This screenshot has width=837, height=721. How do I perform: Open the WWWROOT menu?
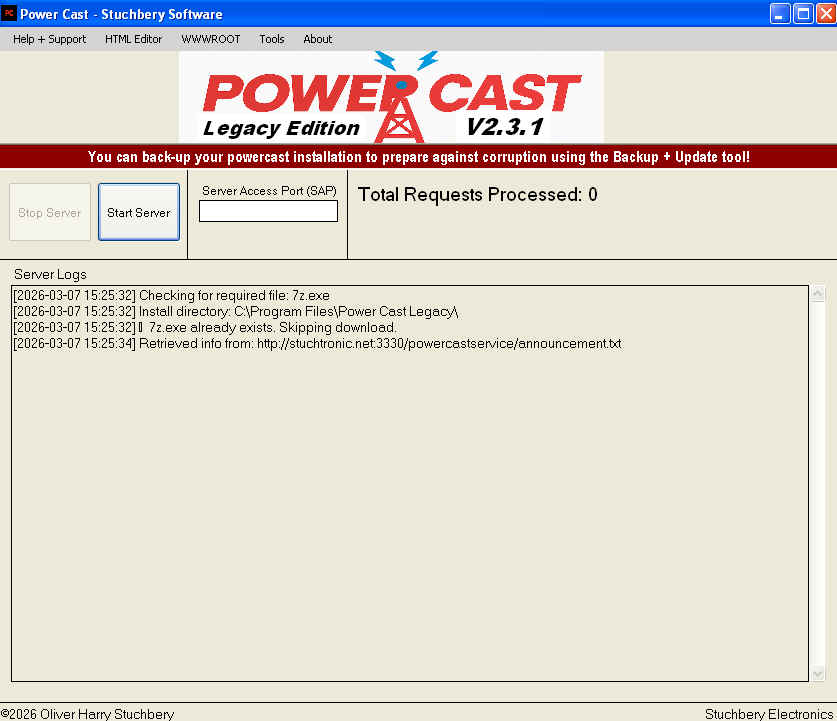click(x=211, y=39)
